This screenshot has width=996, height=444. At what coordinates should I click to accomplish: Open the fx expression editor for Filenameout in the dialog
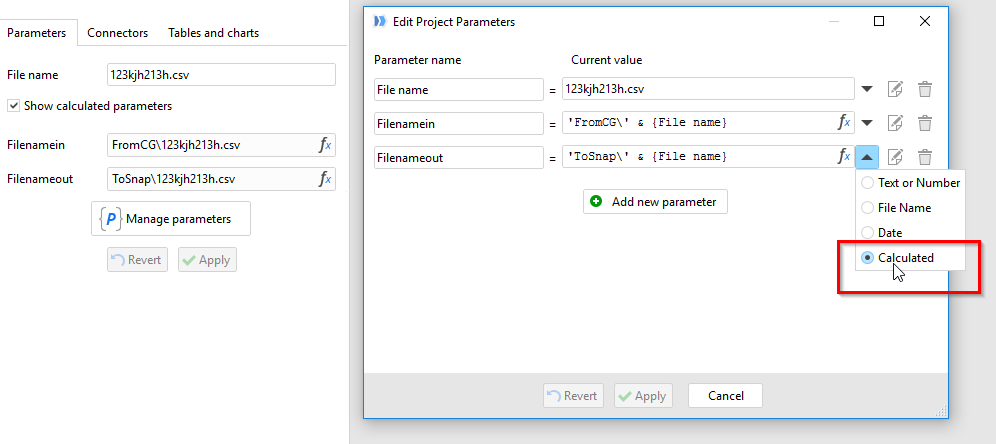tap(844, 157)
